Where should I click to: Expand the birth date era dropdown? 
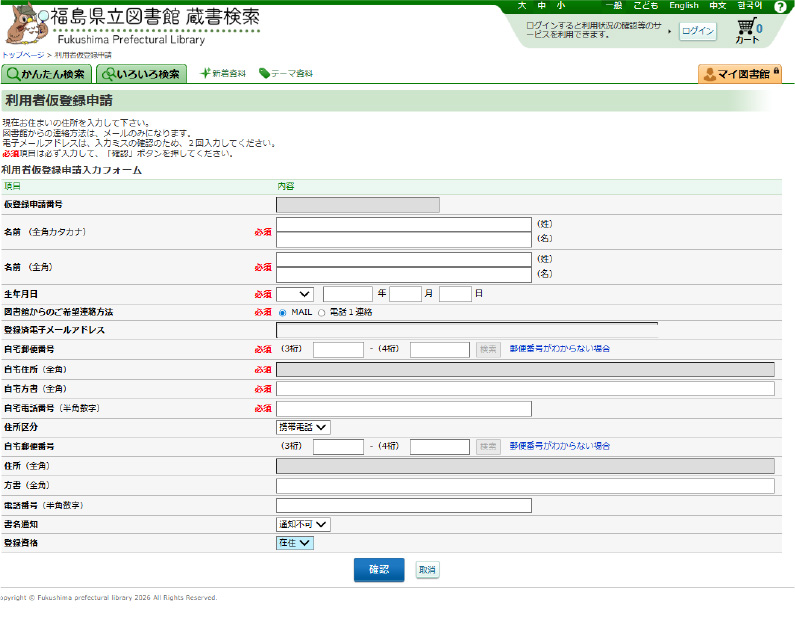click(295, 294)
